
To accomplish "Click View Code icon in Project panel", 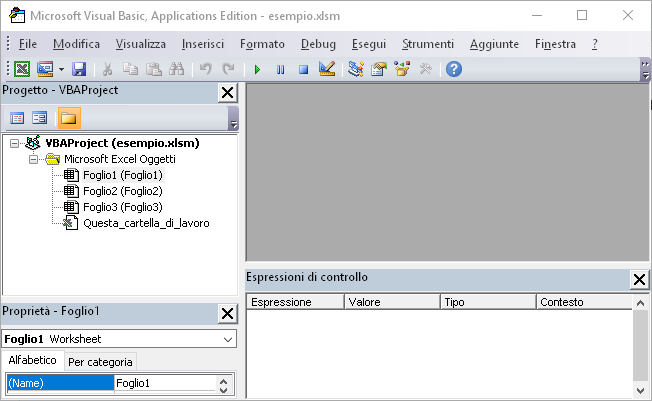I will point(17,118).
